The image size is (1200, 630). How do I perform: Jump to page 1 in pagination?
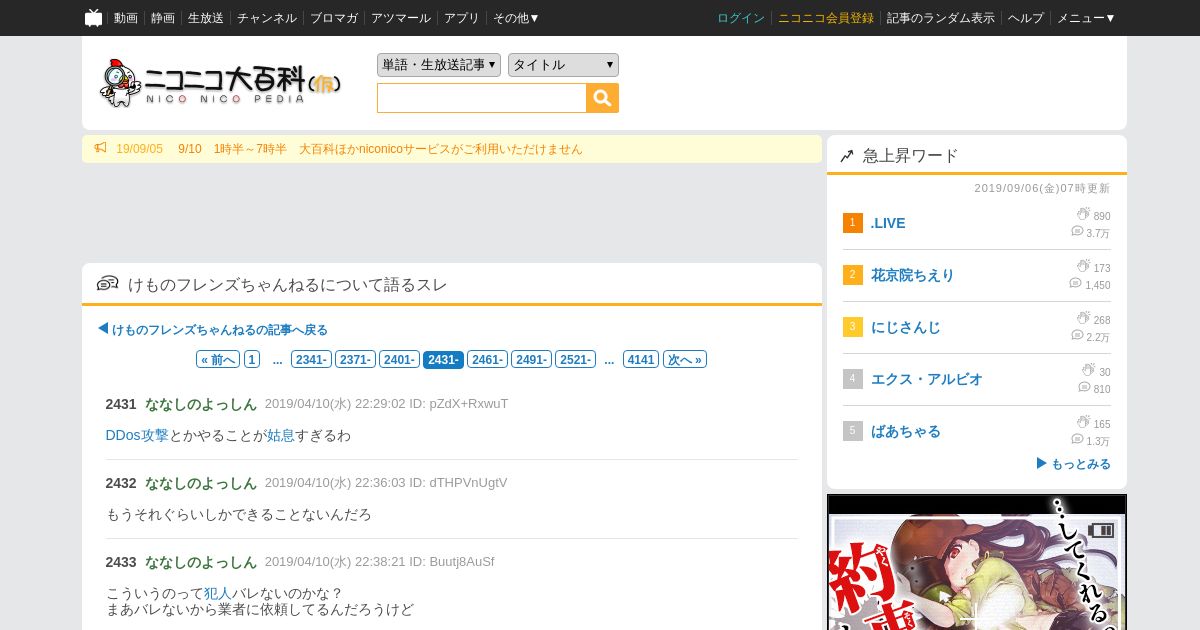point(252,359)
